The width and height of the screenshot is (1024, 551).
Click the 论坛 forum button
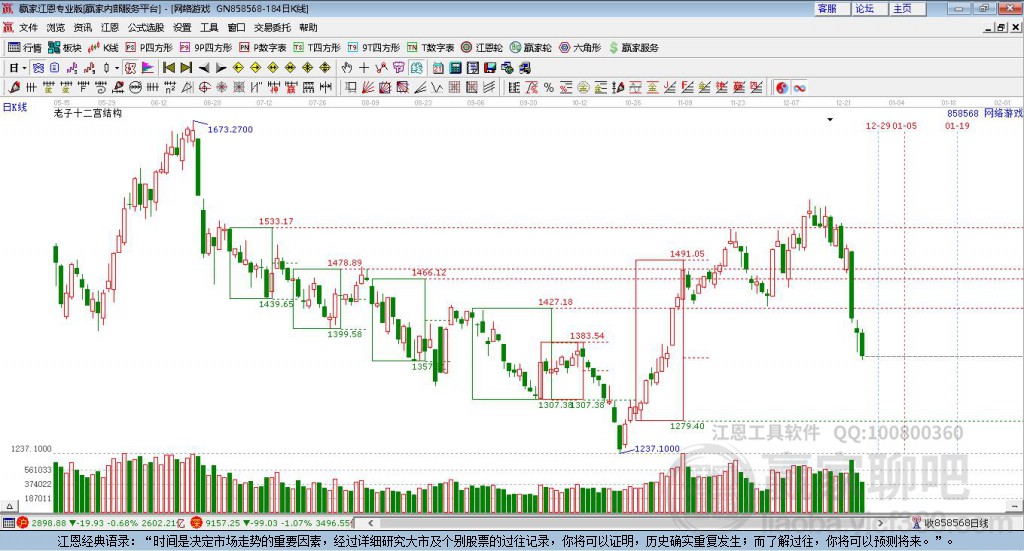coord(869,8)
